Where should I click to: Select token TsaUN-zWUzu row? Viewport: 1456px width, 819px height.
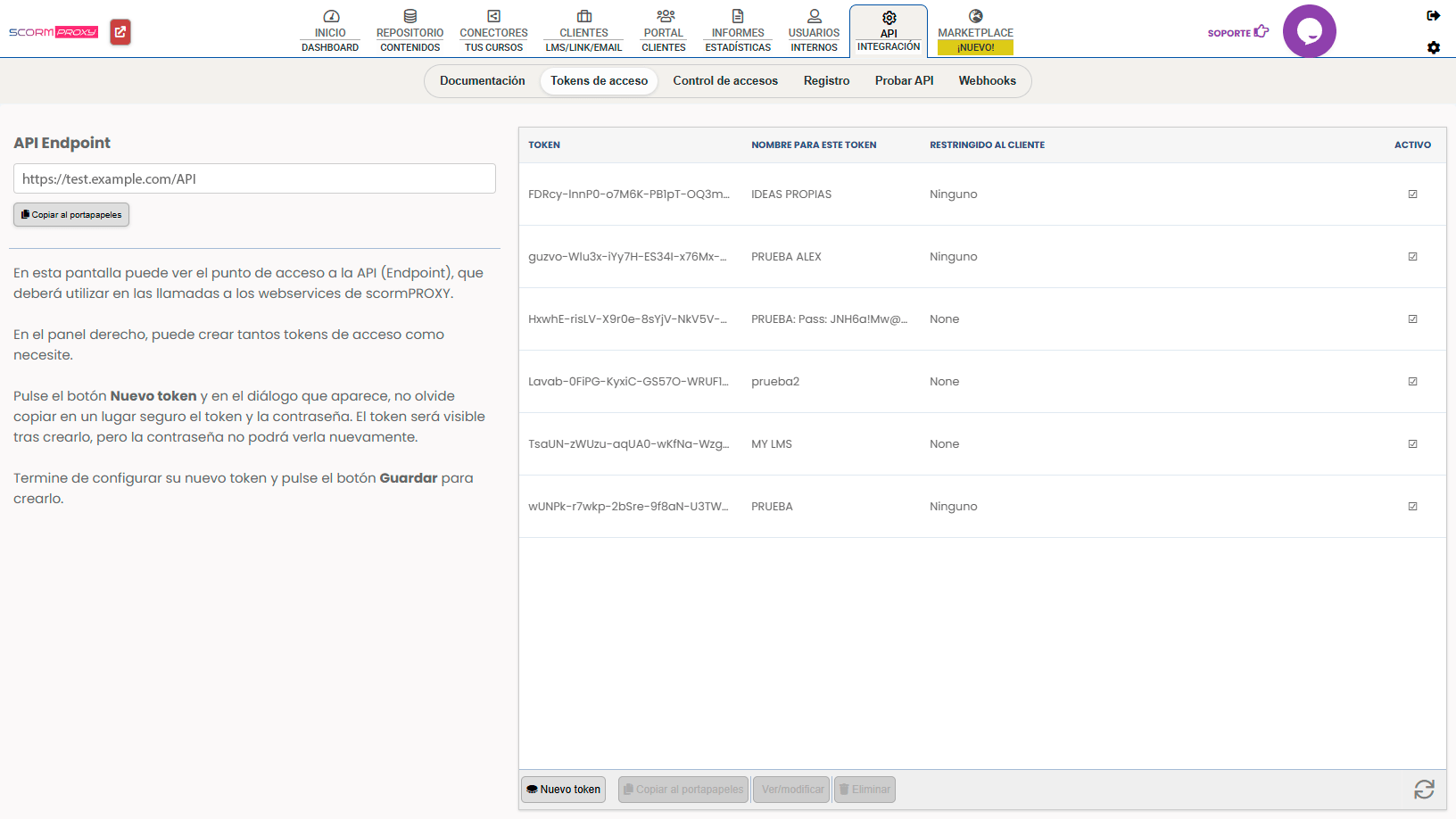point(982,444)
